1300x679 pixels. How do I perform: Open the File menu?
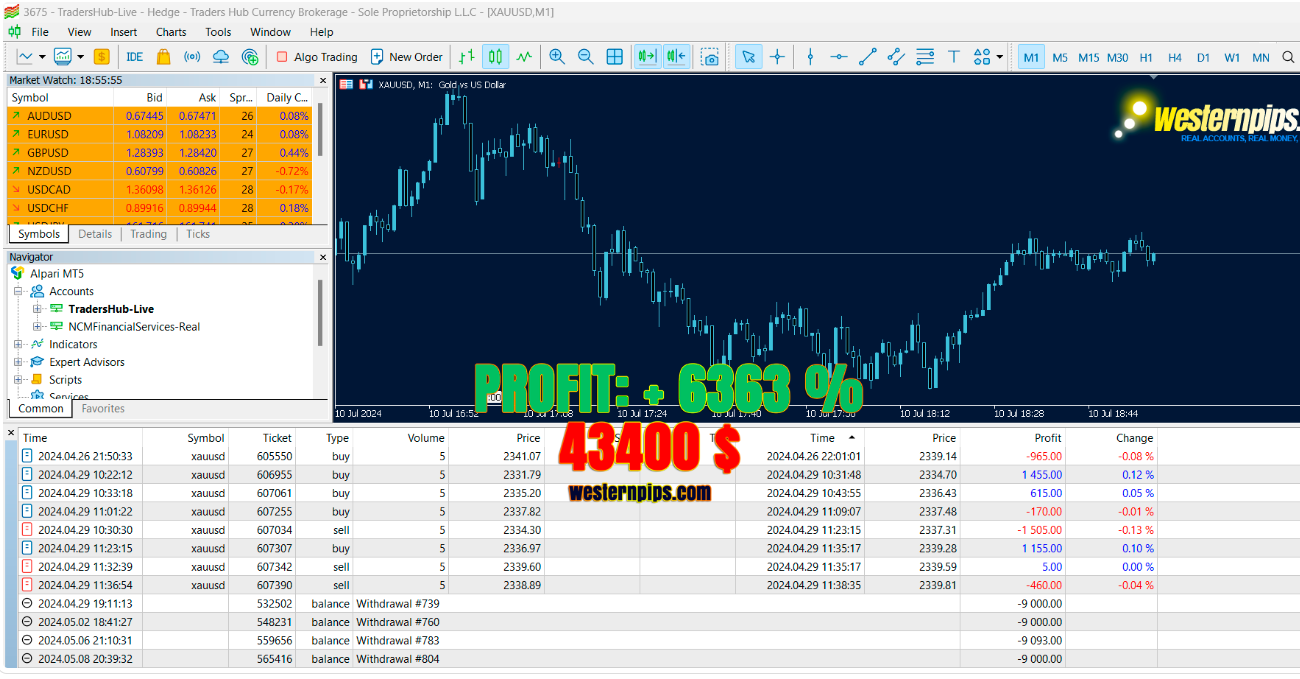(x=40, y=32)
